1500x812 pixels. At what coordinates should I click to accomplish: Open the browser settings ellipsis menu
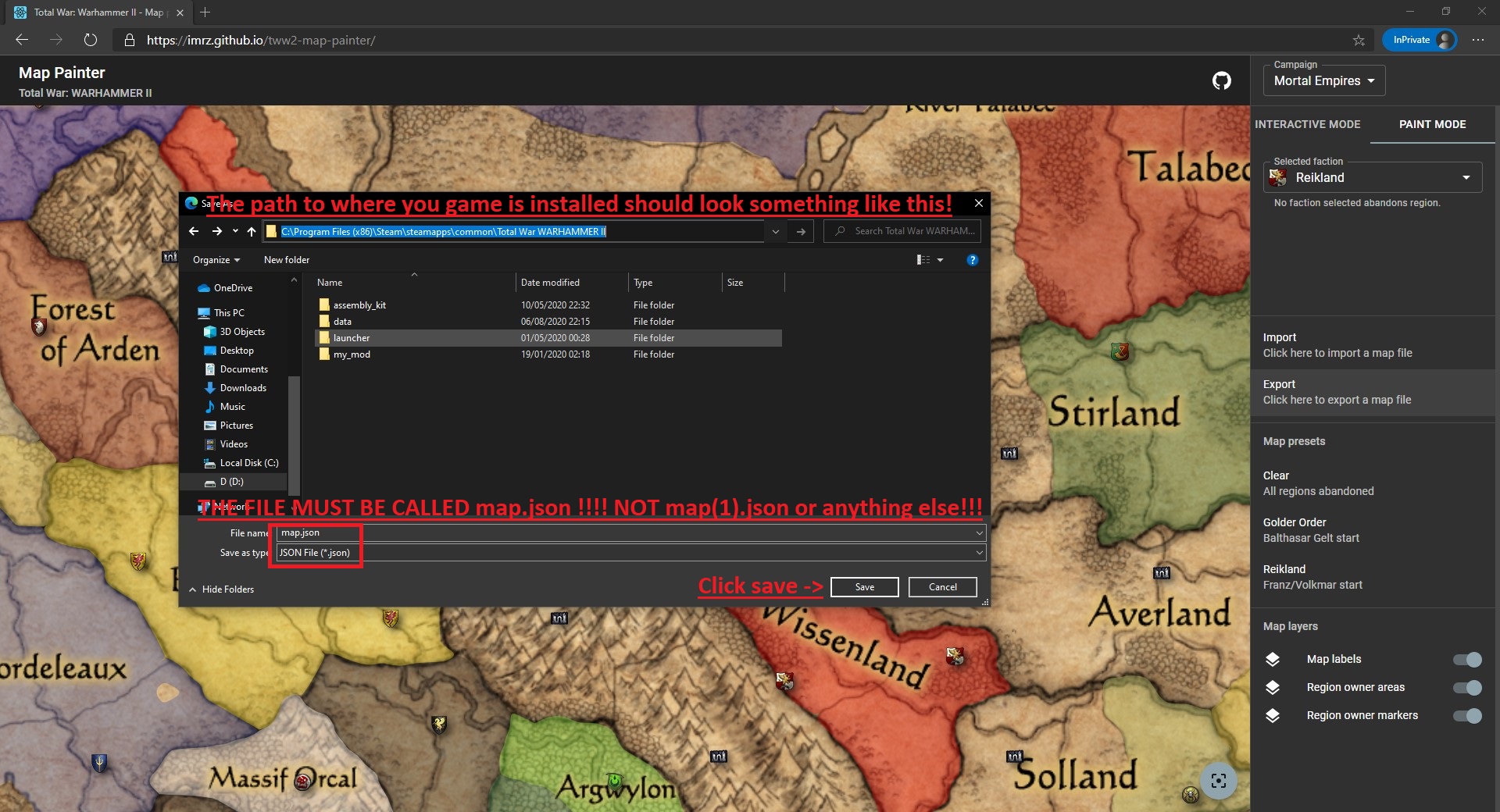tap(1478, 40)
